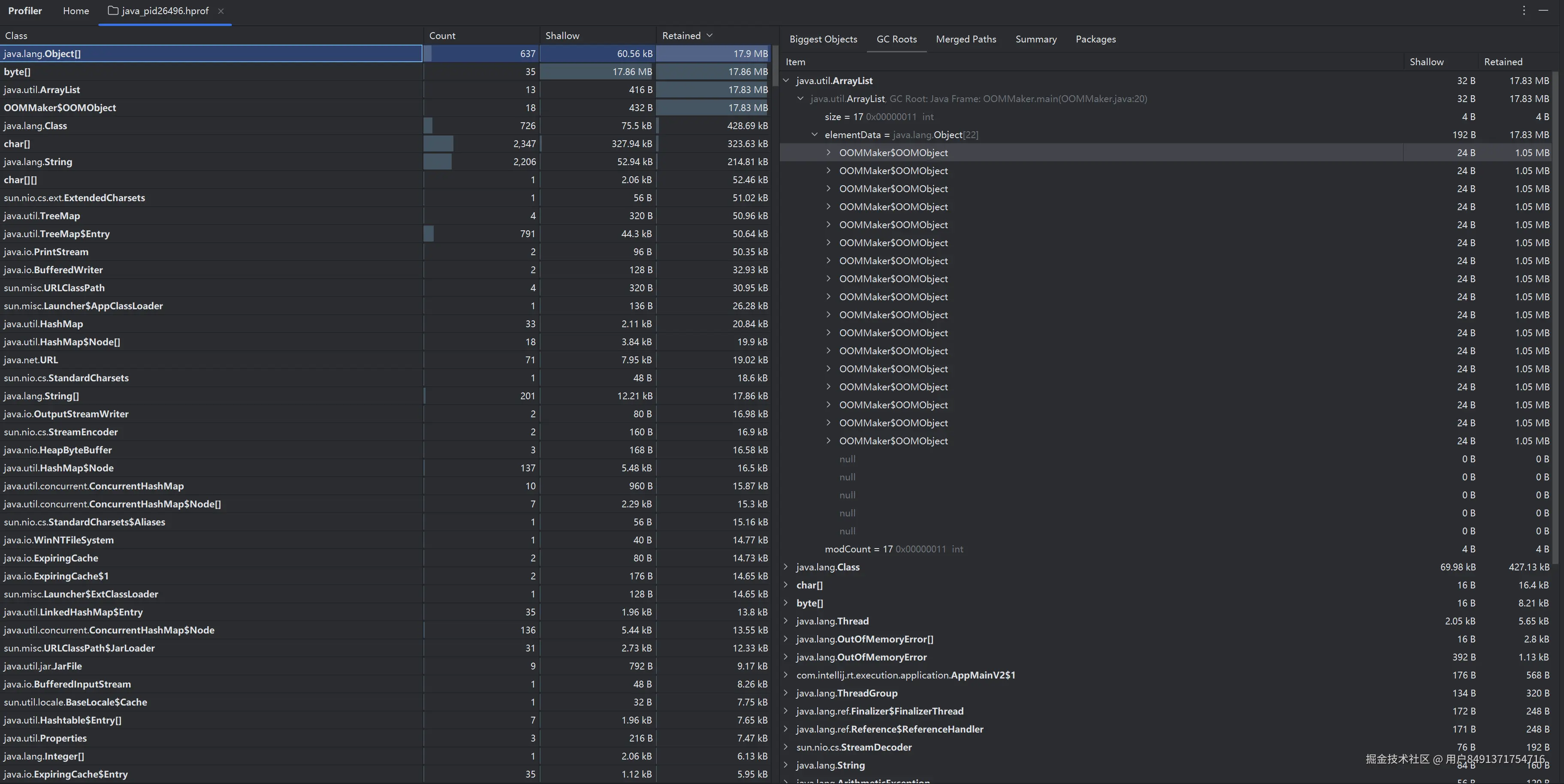Open the three-dot overflow menu at top right
This screenshot has height=784, width=1564.
1524,10
